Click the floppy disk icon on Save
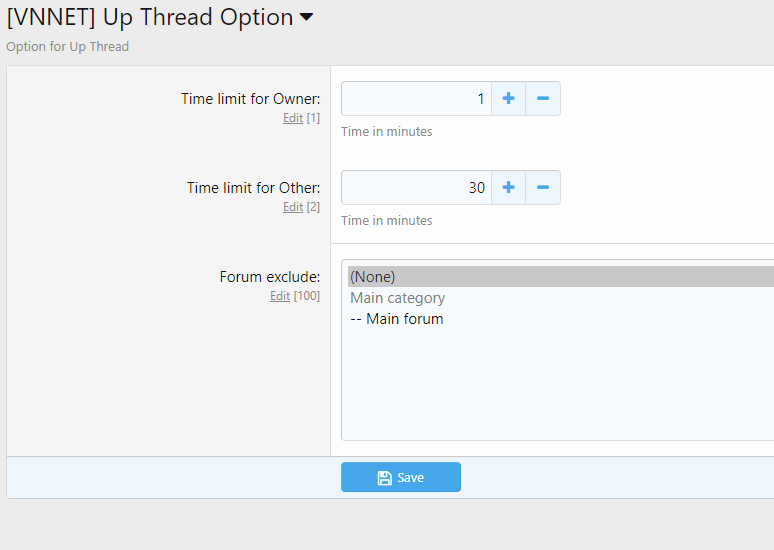774x550 pixels. coord(384,478)
